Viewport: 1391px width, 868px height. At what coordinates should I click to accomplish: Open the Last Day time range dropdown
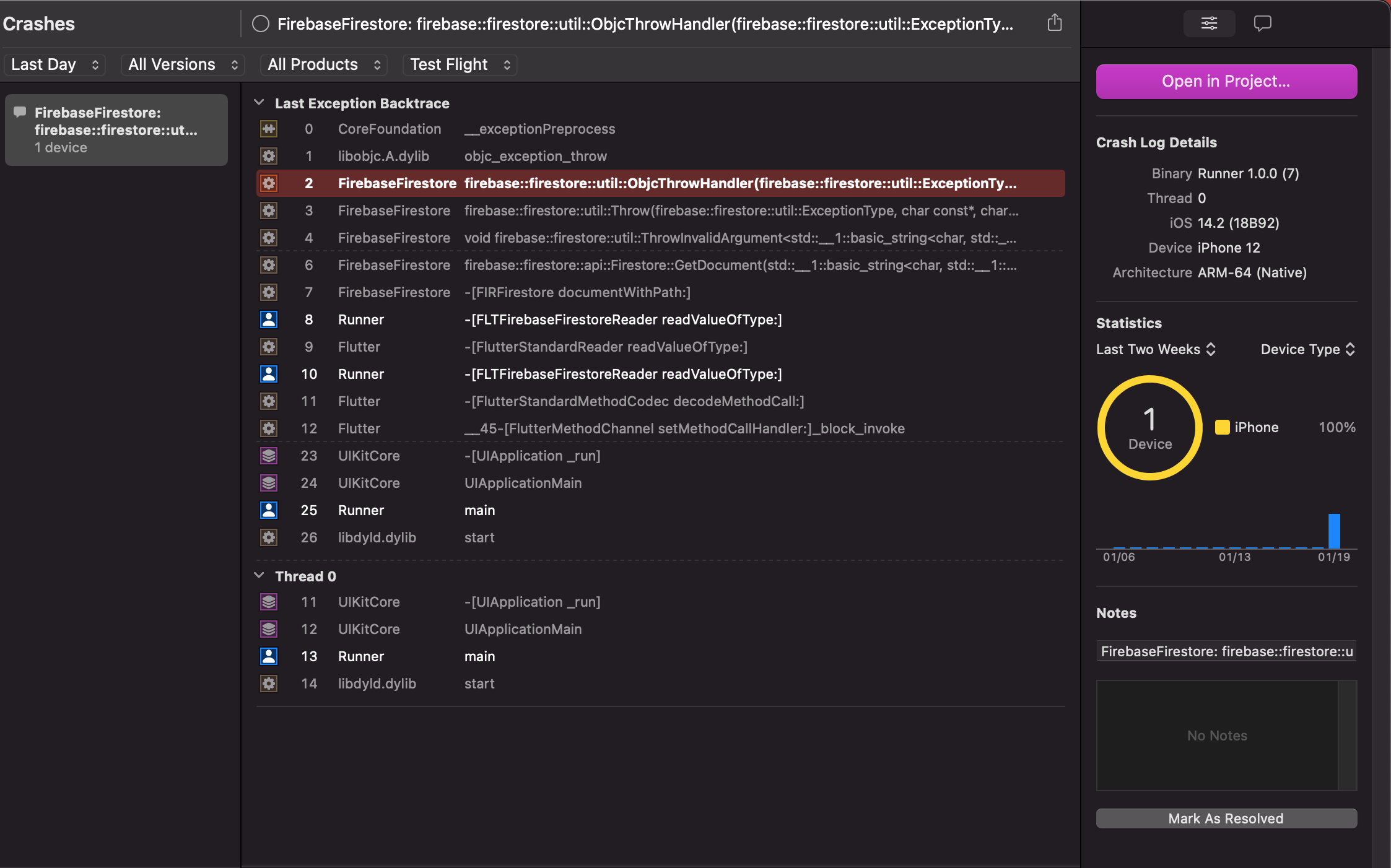(55, 64)
